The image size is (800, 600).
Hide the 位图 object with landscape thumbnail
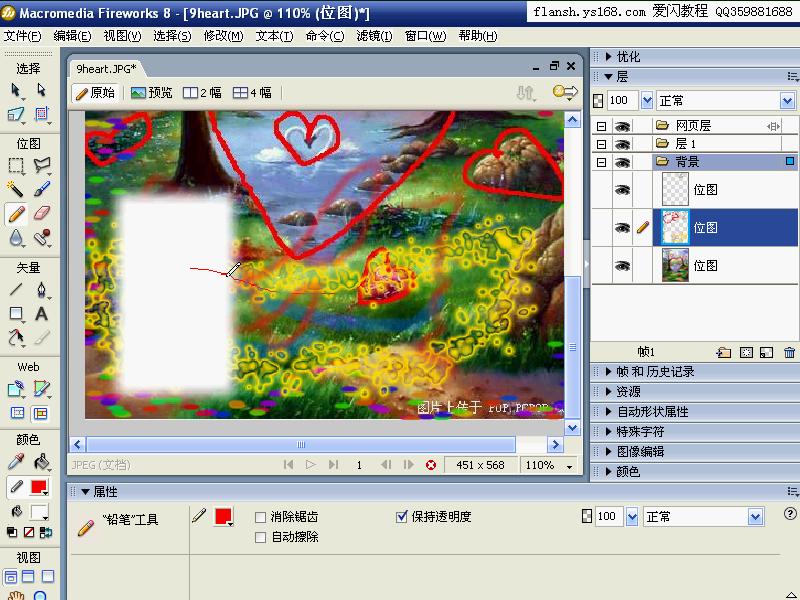point(622,265)
